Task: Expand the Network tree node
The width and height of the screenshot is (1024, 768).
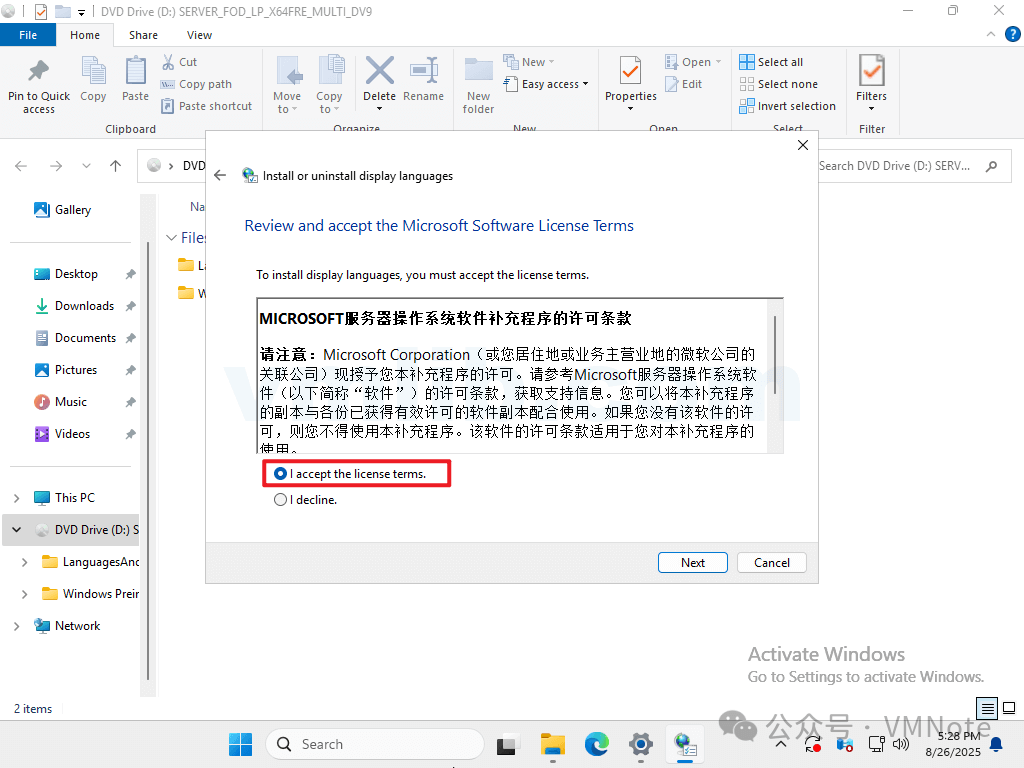Action: pyautogui.click(x=17, y=626)
